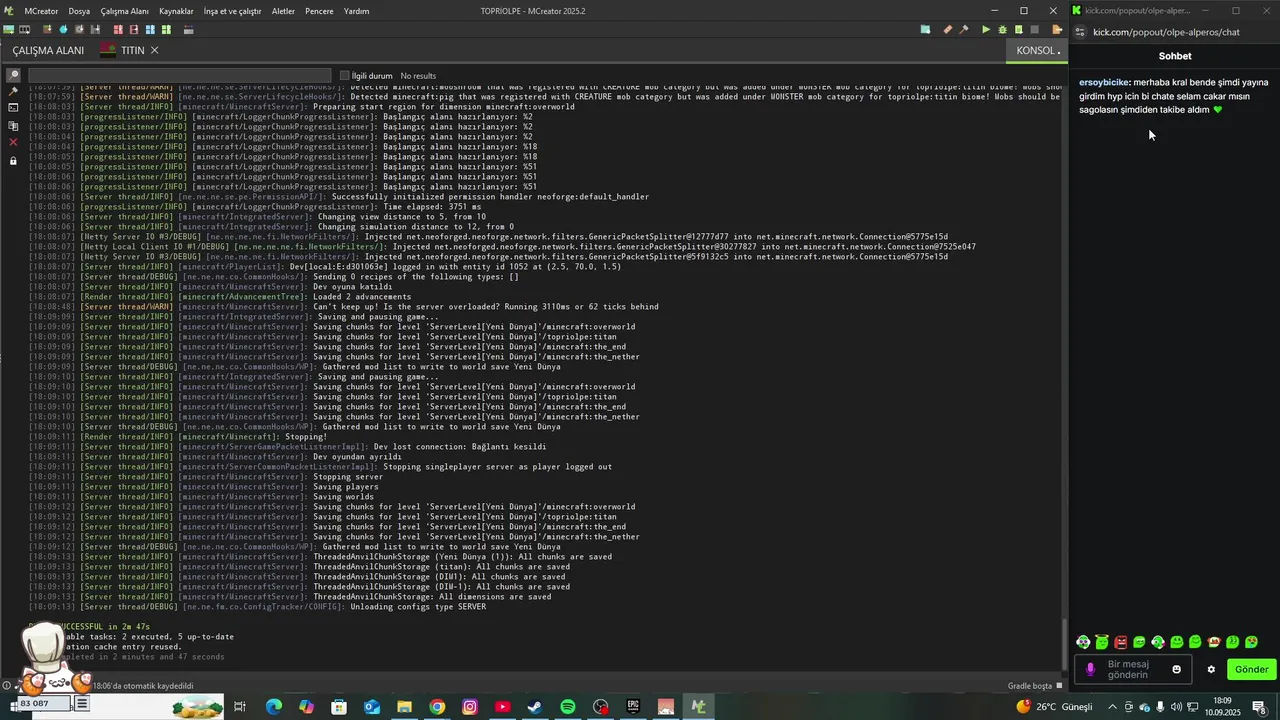Click the console vertical scrollbar
This screenshot has width=1280, height=720.
tap(1064, 644)
